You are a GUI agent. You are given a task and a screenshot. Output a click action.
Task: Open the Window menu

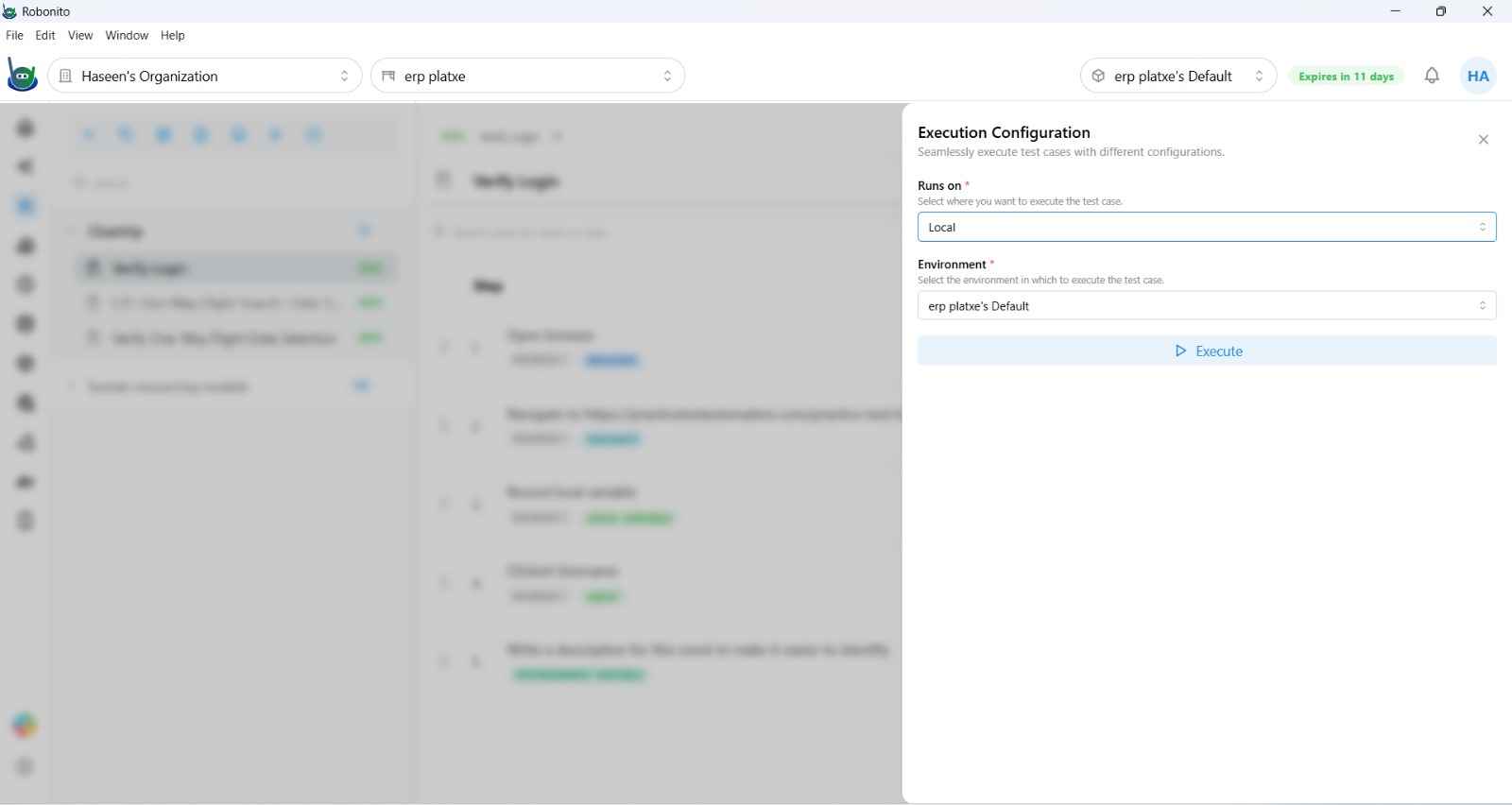(127, 35)
